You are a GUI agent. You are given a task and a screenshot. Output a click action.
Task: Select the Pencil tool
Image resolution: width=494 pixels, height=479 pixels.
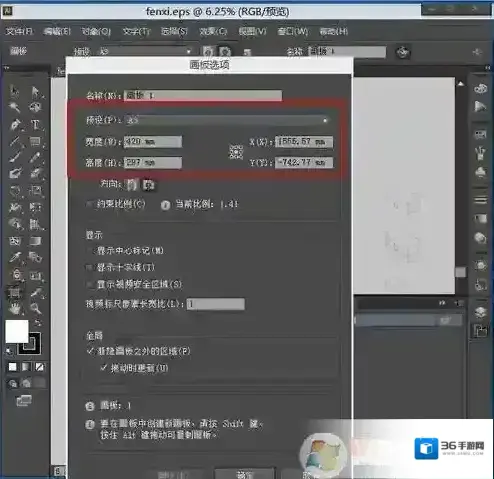(35, 157)
